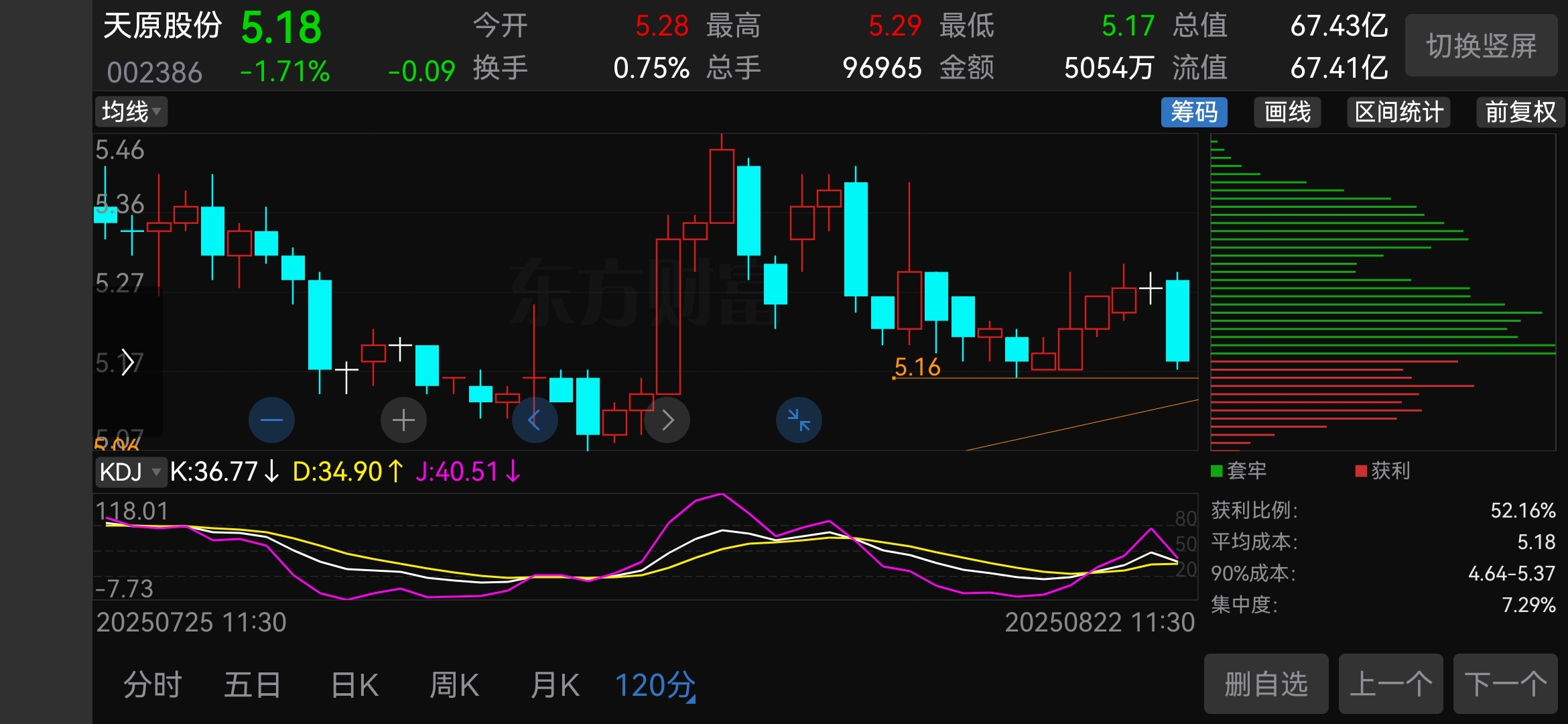This screenshot has width=1568, height=724.
Task: Switch to the 月K tab
Action: 555,685
